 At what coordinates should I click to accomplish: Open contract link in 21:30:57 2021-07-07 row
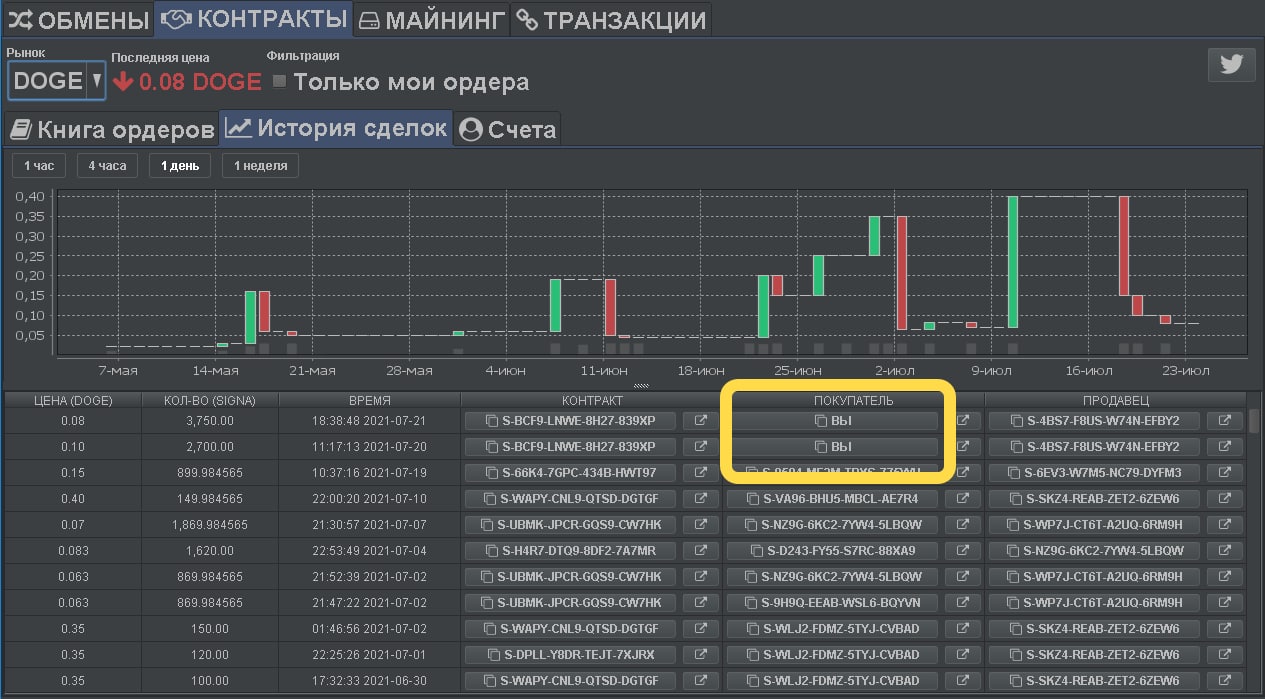coord(700,525)
